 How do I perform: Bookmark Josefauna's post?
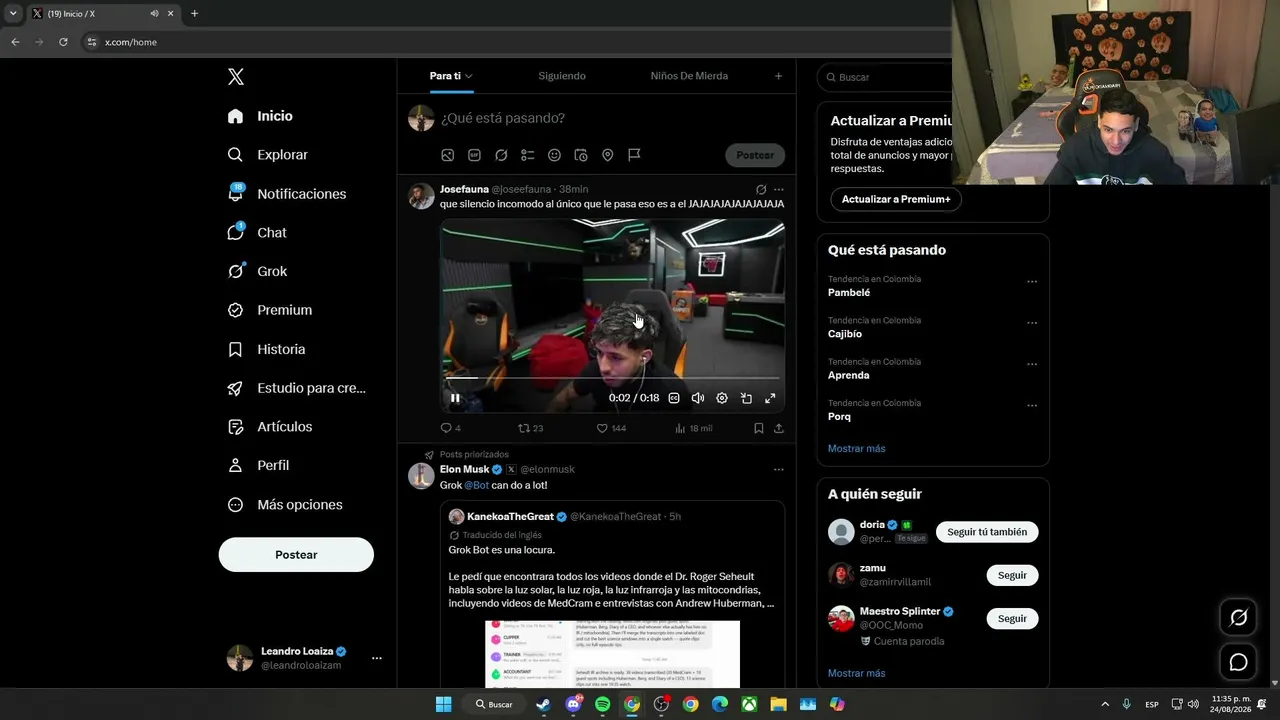coord(759,428)
